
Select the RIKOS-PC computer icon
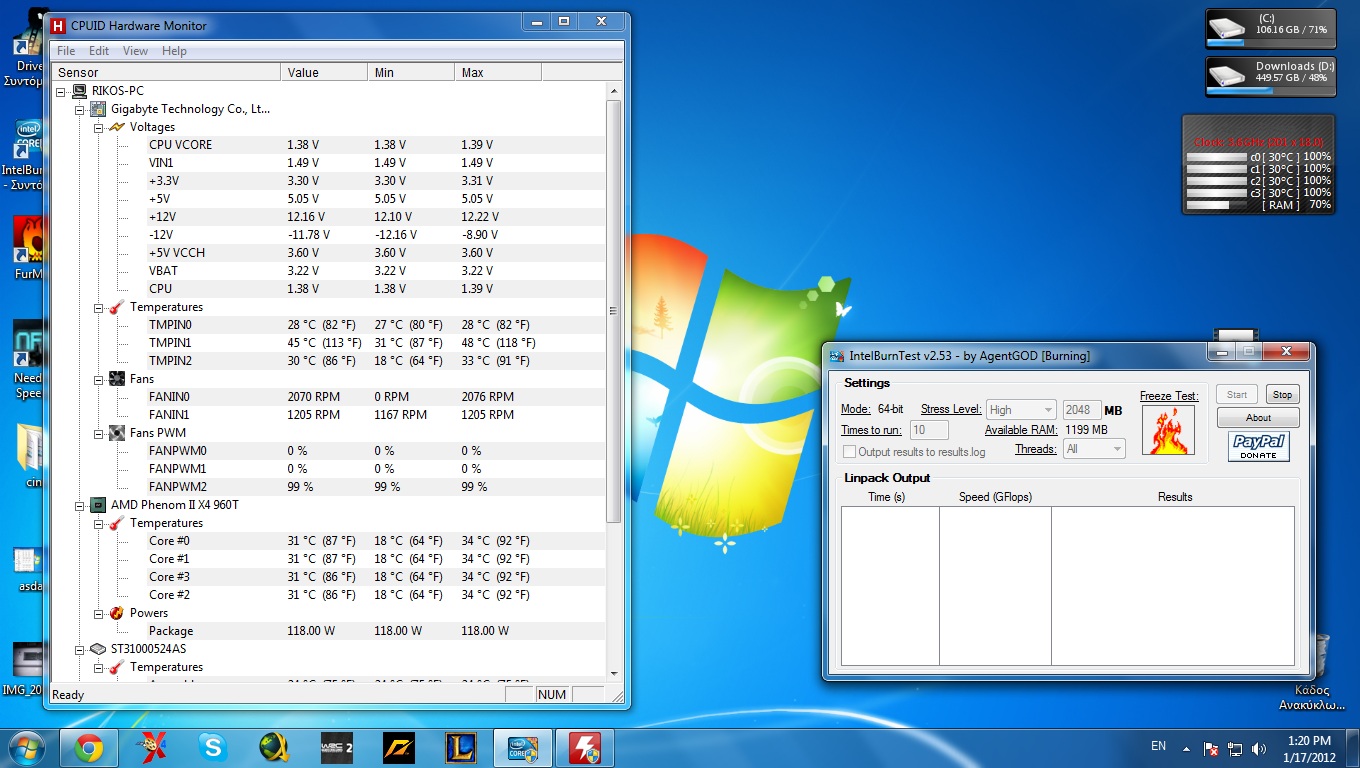[80, 91]
